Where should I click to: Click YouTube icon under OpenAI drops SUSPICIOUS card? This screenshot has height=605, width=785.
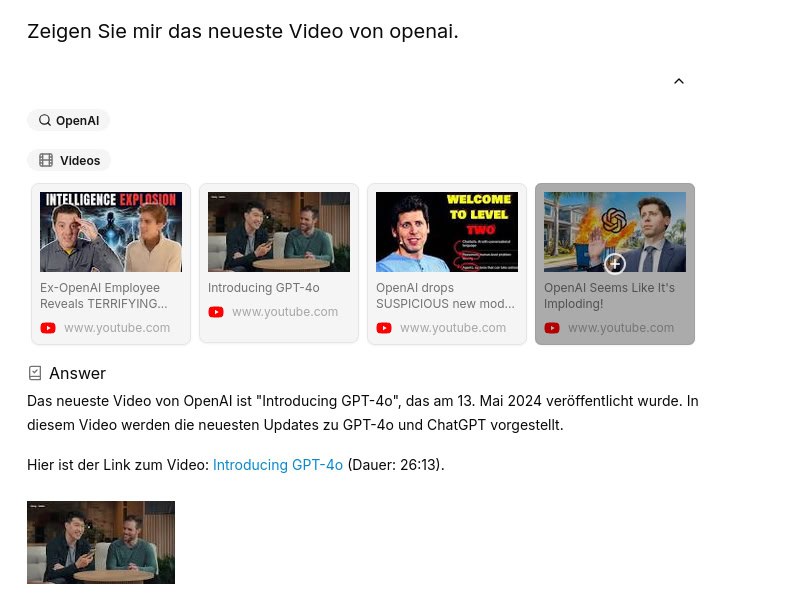point(384,328)
